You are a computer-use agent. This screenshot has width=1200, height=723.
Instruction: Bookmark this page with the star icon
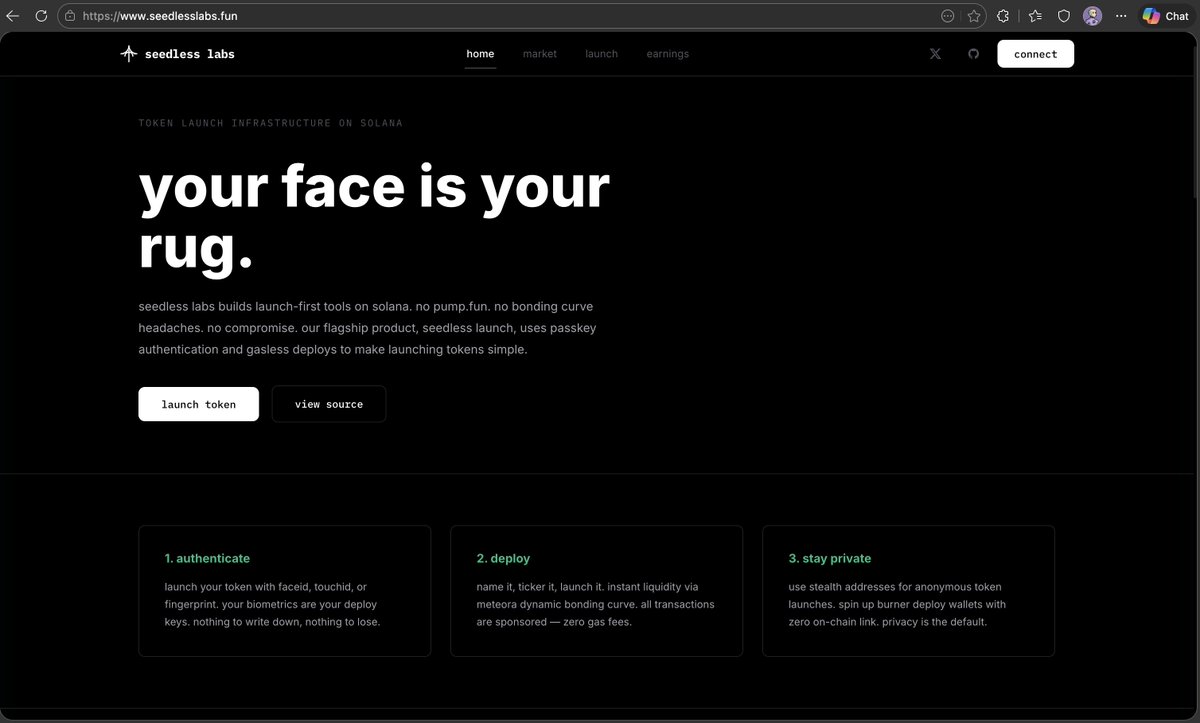tap(974, 16)
